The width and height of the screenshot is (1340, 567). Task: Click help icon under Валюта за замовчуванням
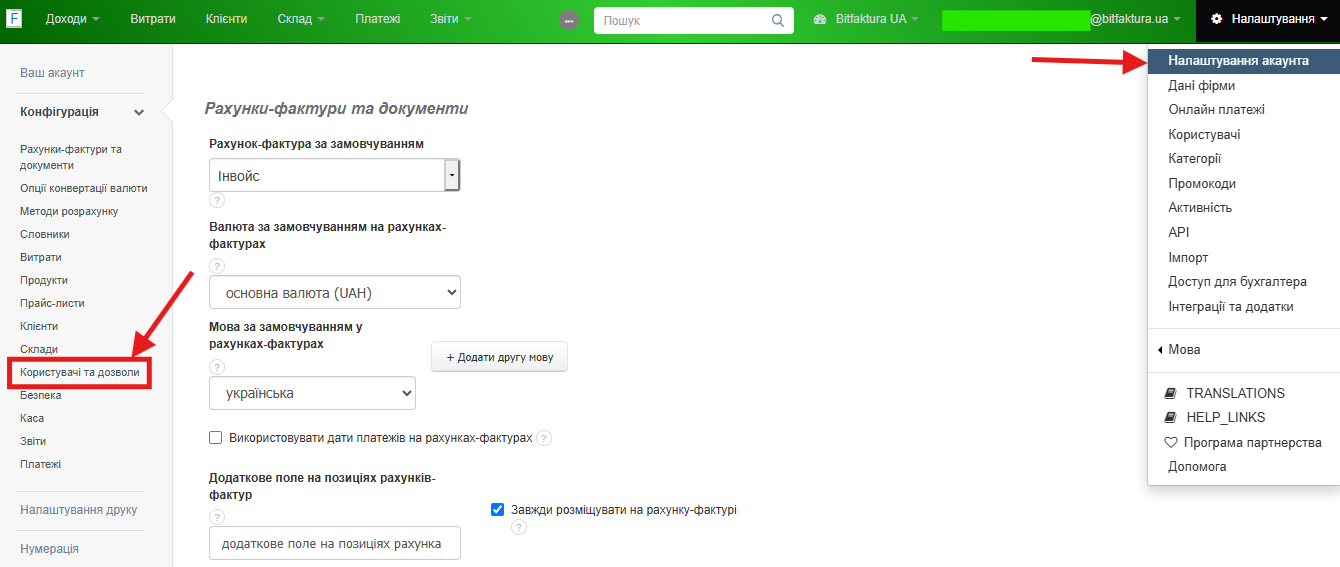217,266
